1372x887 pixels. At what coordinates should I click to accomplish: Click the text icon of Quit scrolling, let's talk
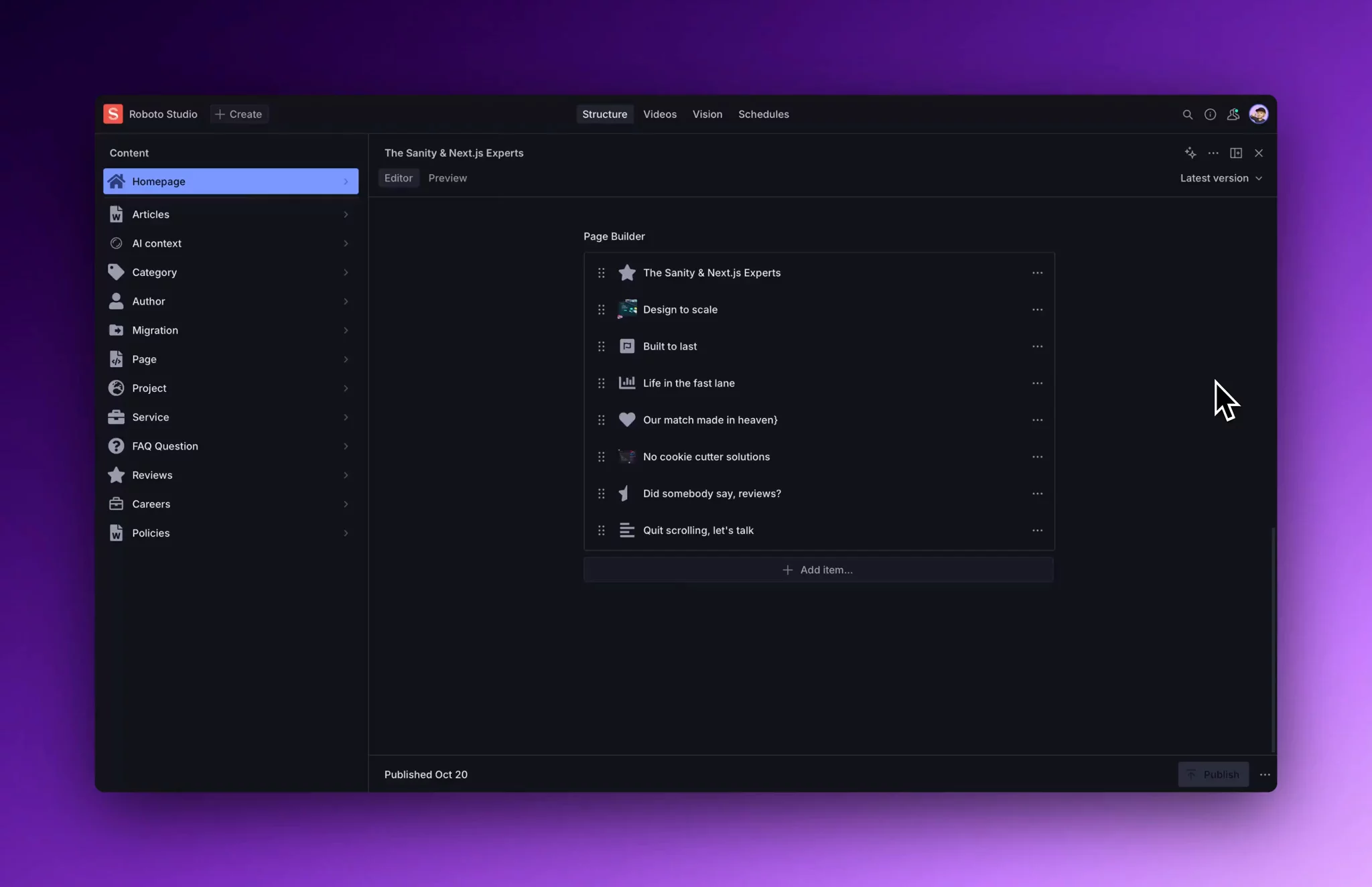(x=627, y=531)
